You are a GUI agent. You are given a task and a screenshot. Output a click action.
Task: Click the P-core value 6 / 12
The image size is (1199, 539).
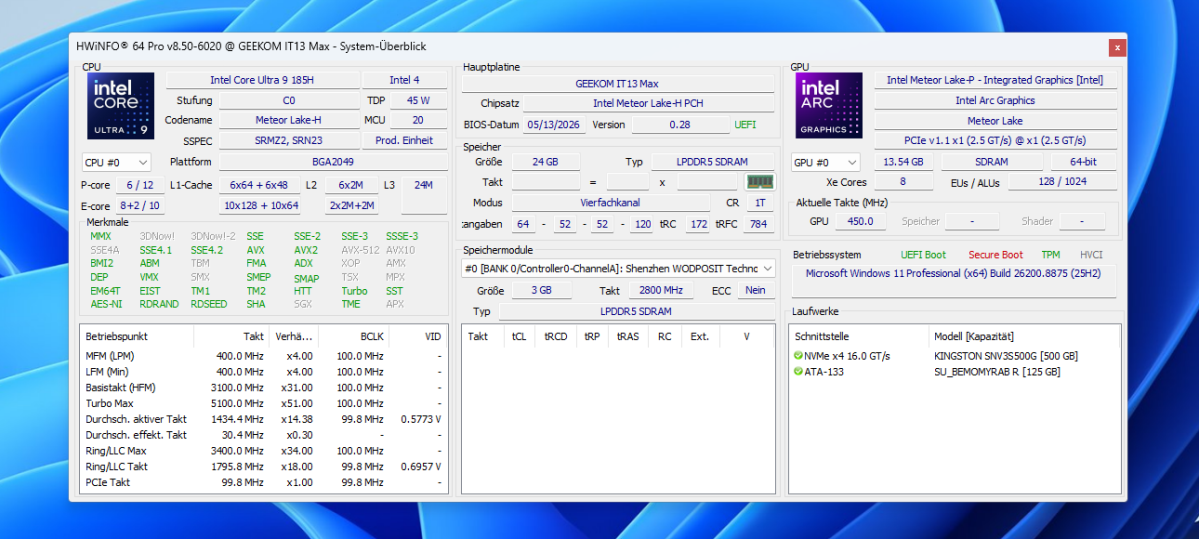coord(140,185)
